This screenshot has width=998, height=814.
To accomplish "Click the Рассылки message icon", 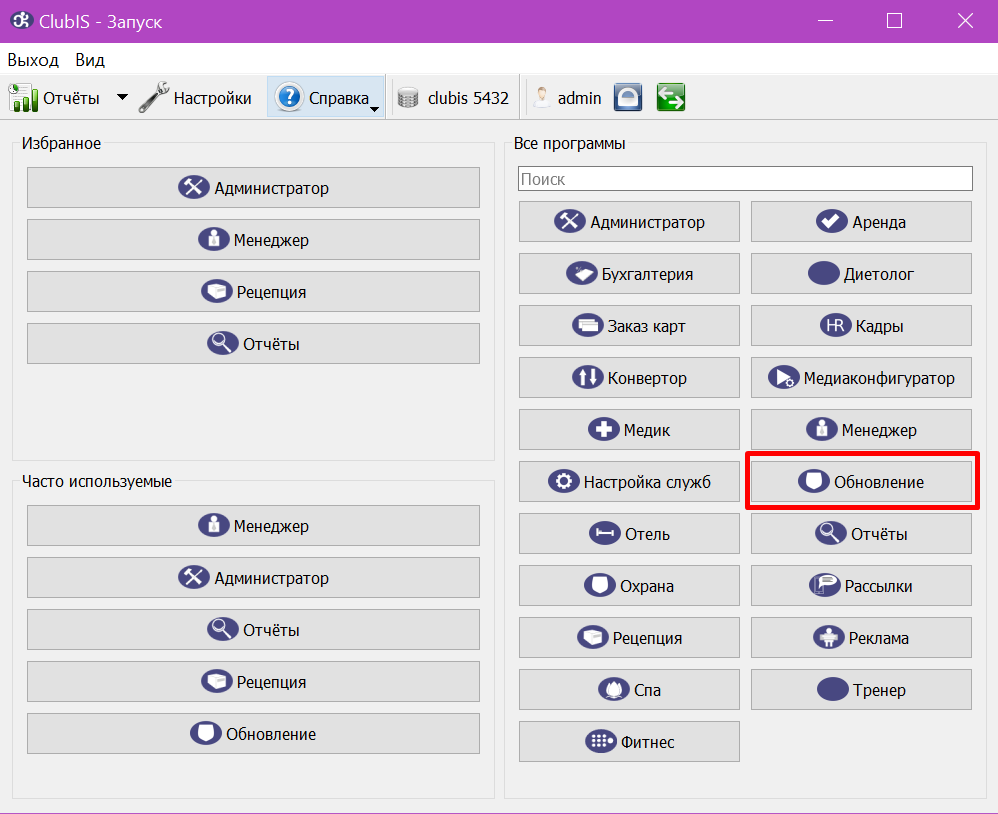I will 824,585.
